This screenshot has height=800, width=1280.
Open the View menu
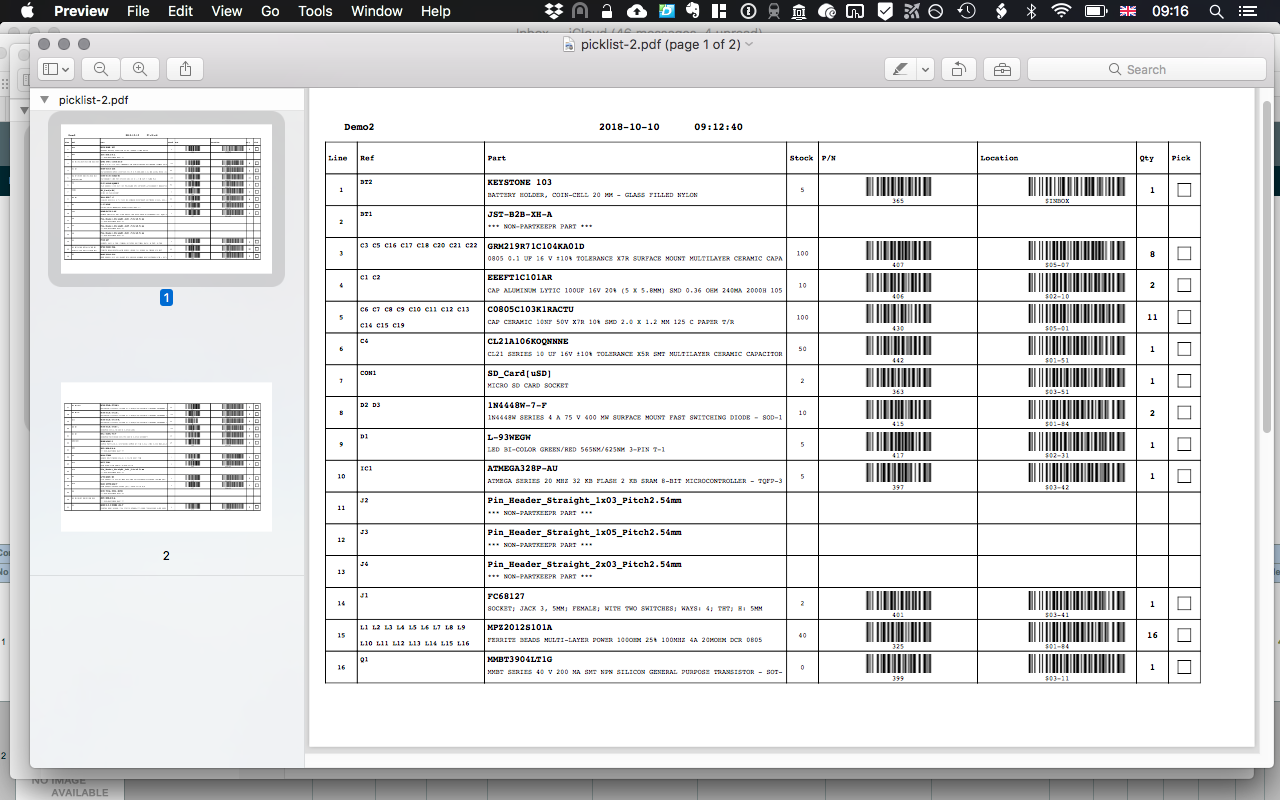[227, 11]
